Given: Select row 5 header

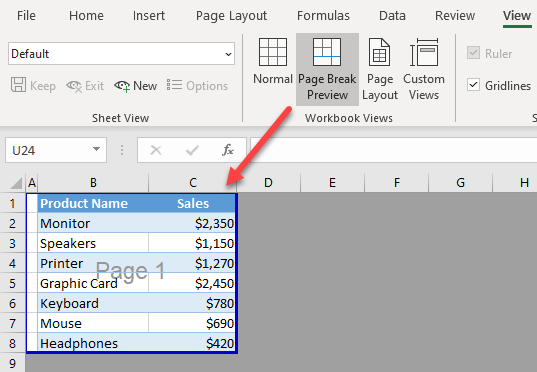Looking at the screenshot, I should [x=12, y=283].
